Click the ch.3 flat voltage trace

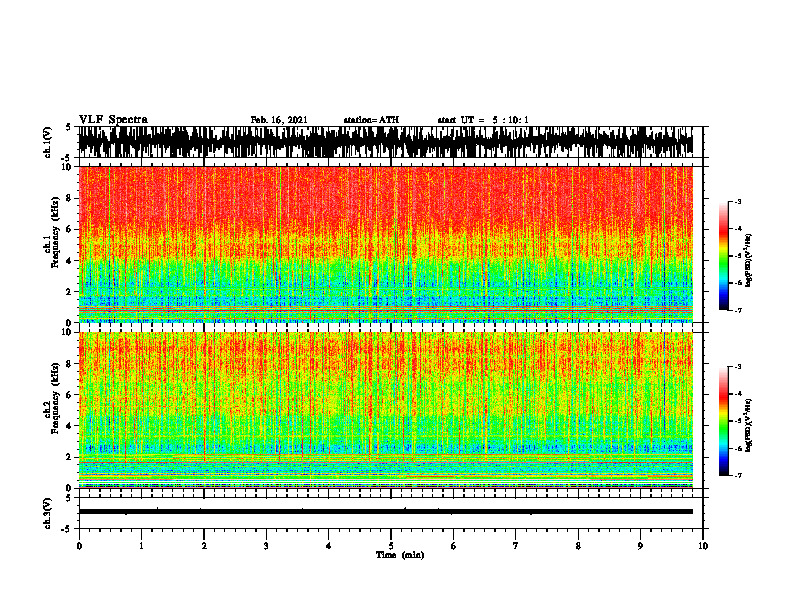click(386, 512)
